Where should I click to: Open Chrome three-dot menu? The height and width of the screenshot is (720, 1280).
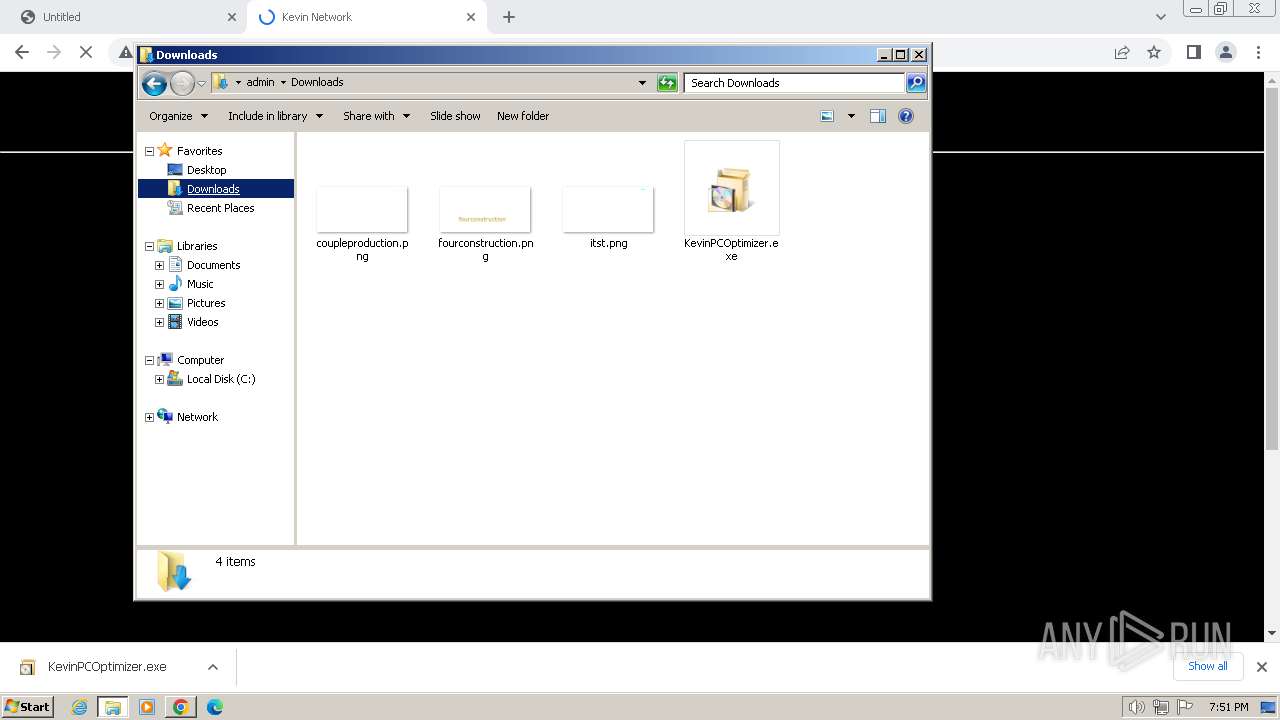pos(1258,52)
